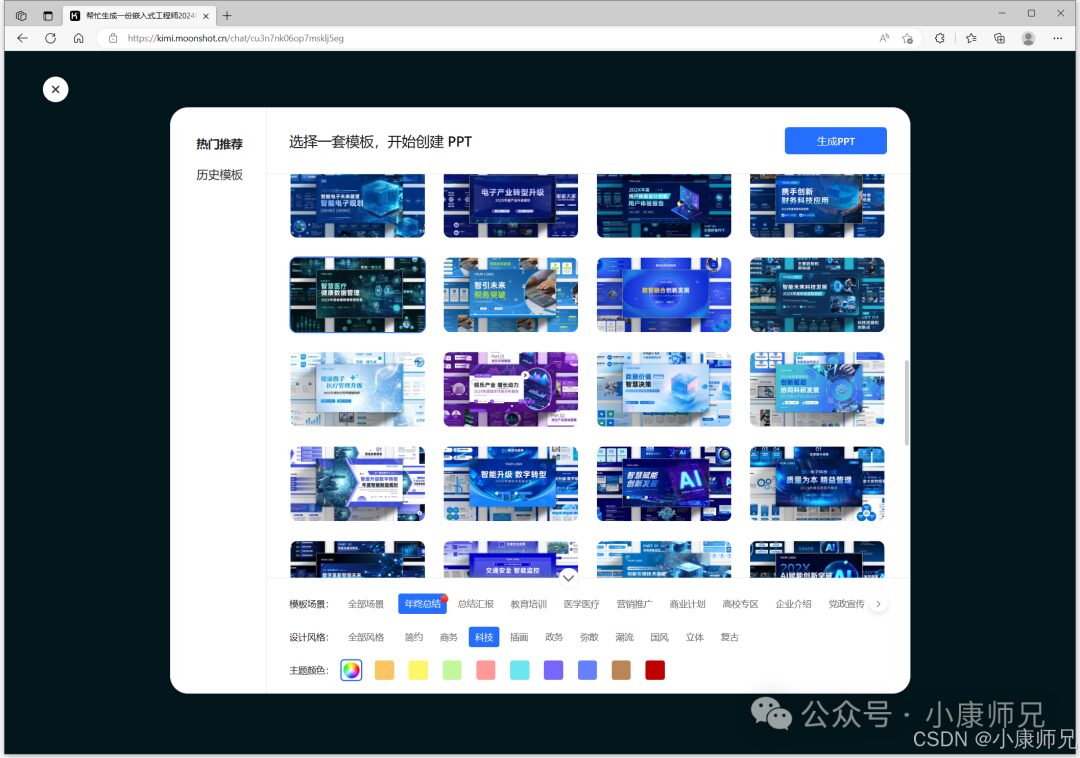Viewport: 1080px width, 758px height.
Task: Select the cyan theme color swatch
Action: [519, 670]
